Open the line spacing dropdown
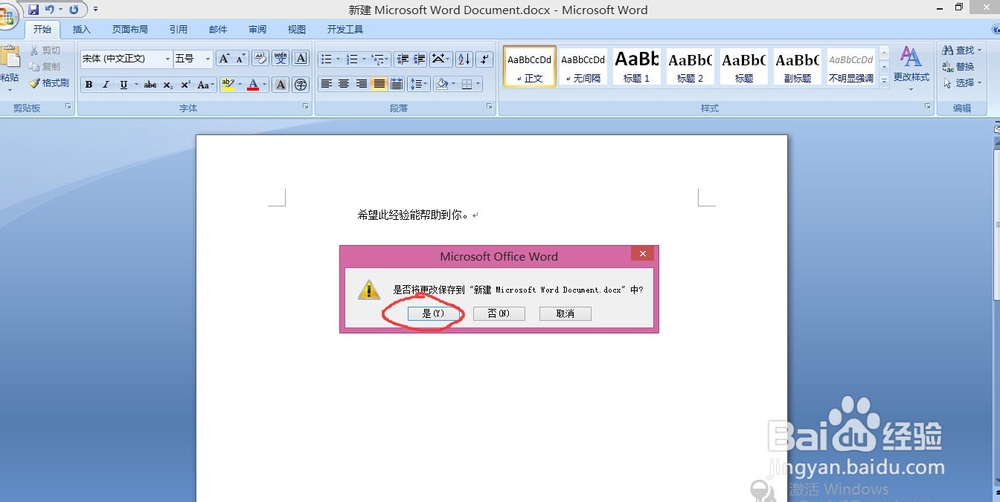 point(426,84)
